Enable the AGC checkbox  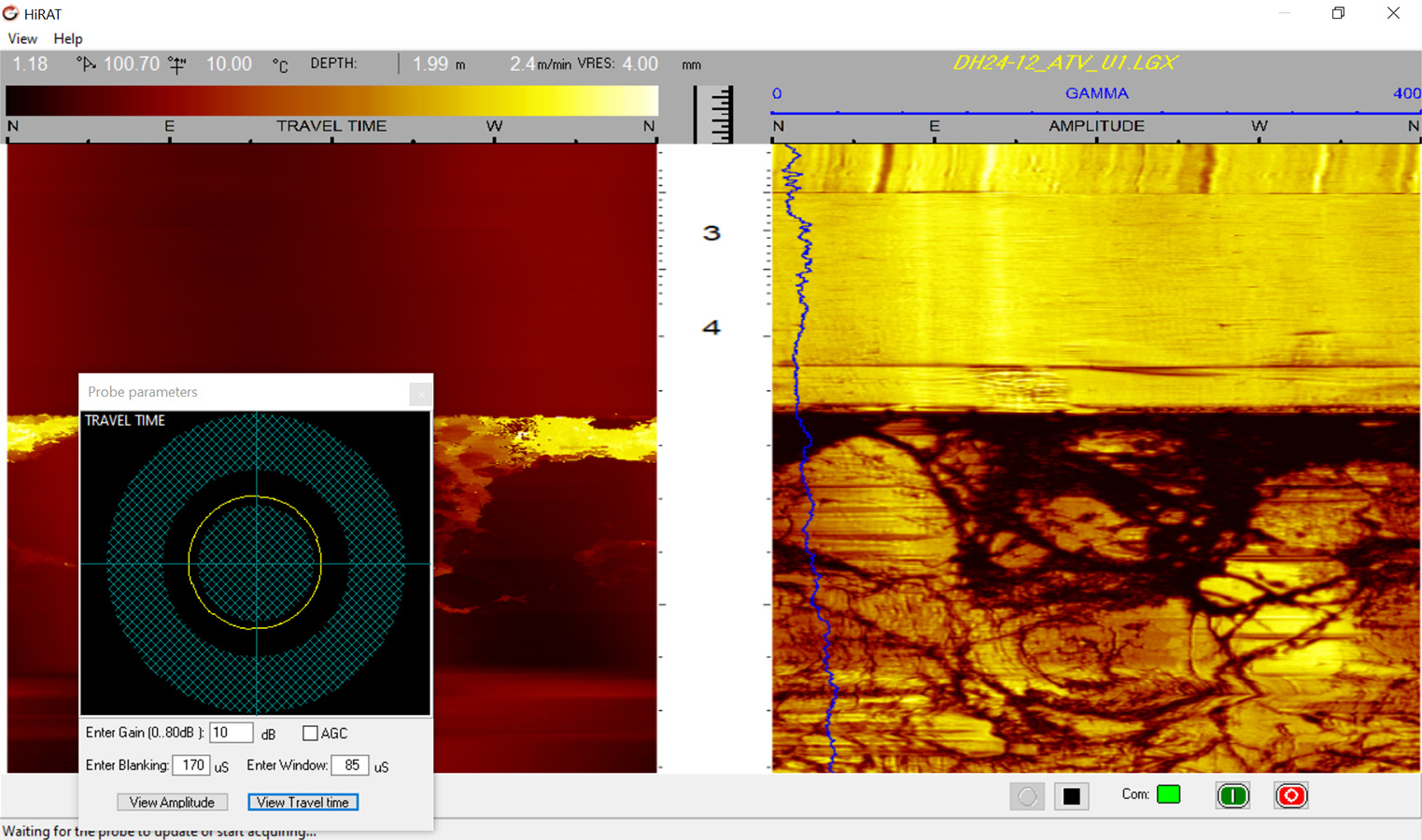point(310,734)
